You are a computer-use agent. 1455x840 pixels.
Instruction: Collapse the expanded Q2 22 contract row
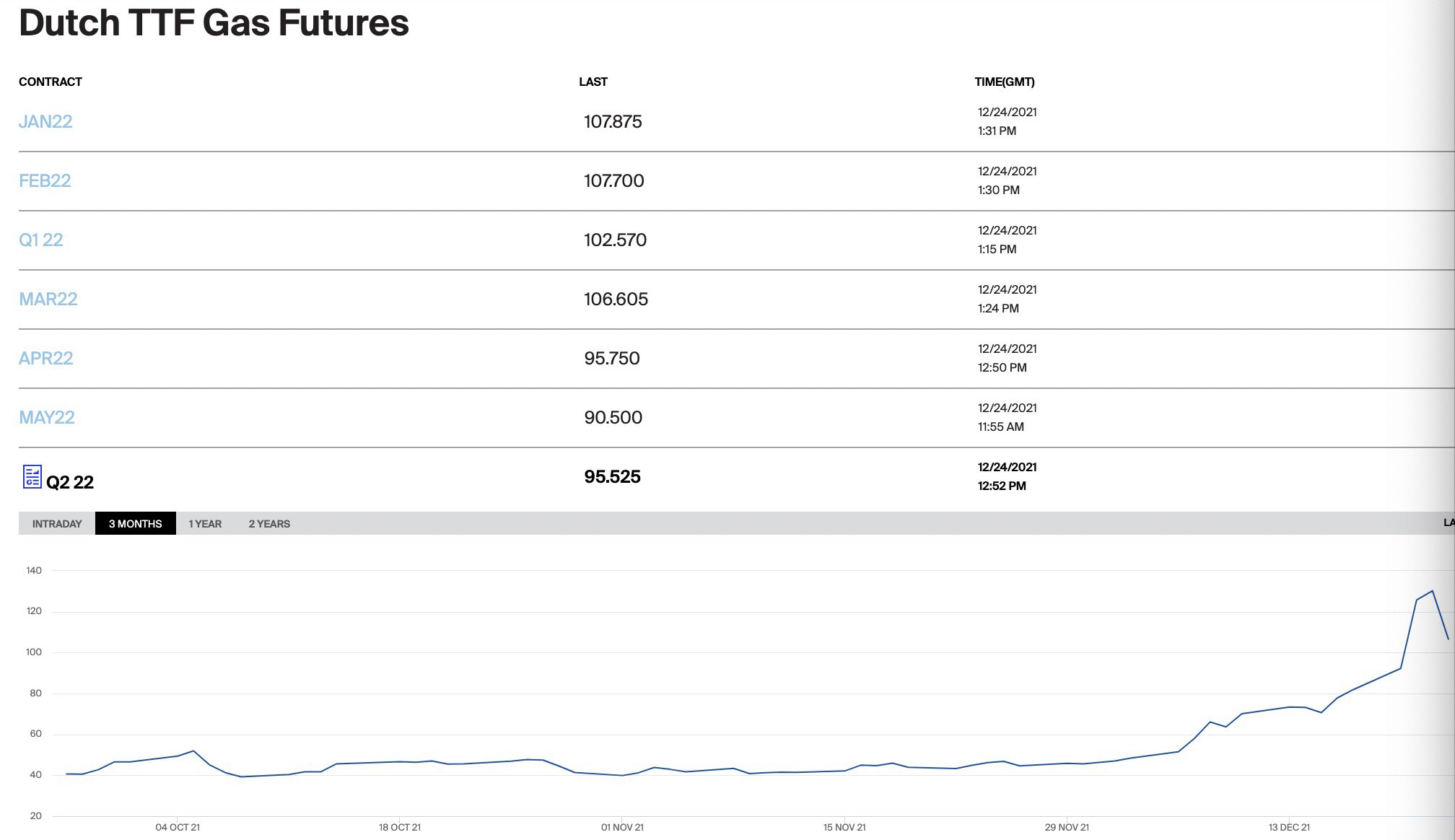pyautogui.click(x=70, y=482)
